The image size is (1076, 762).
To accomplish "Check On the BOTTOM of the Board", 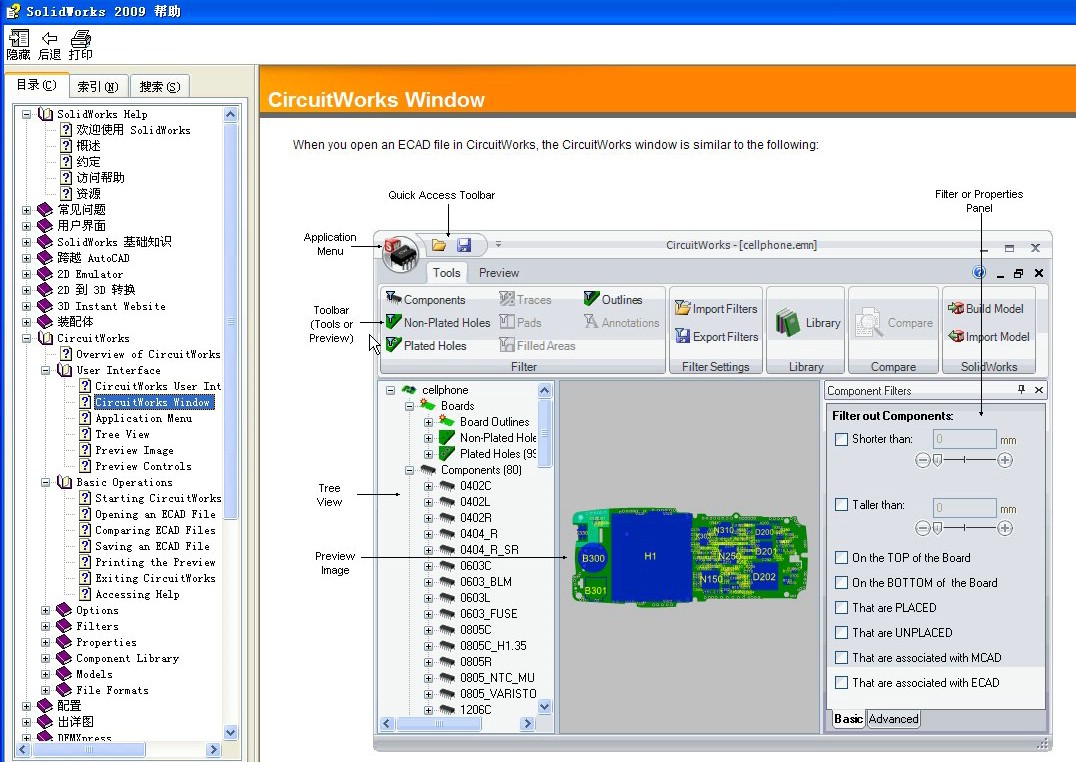I will coord(841,583).
